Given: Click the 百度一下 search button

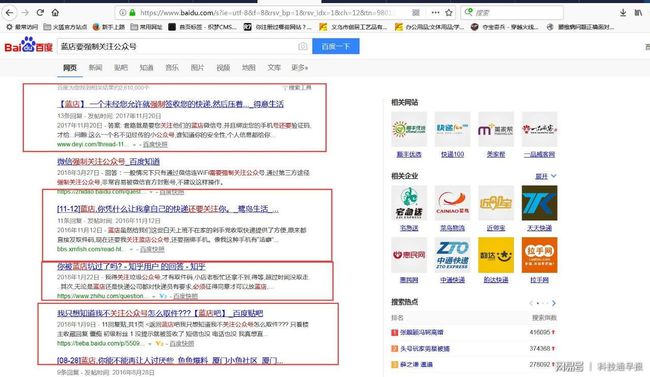Looking at the screenshot, I should pos(336,46).
